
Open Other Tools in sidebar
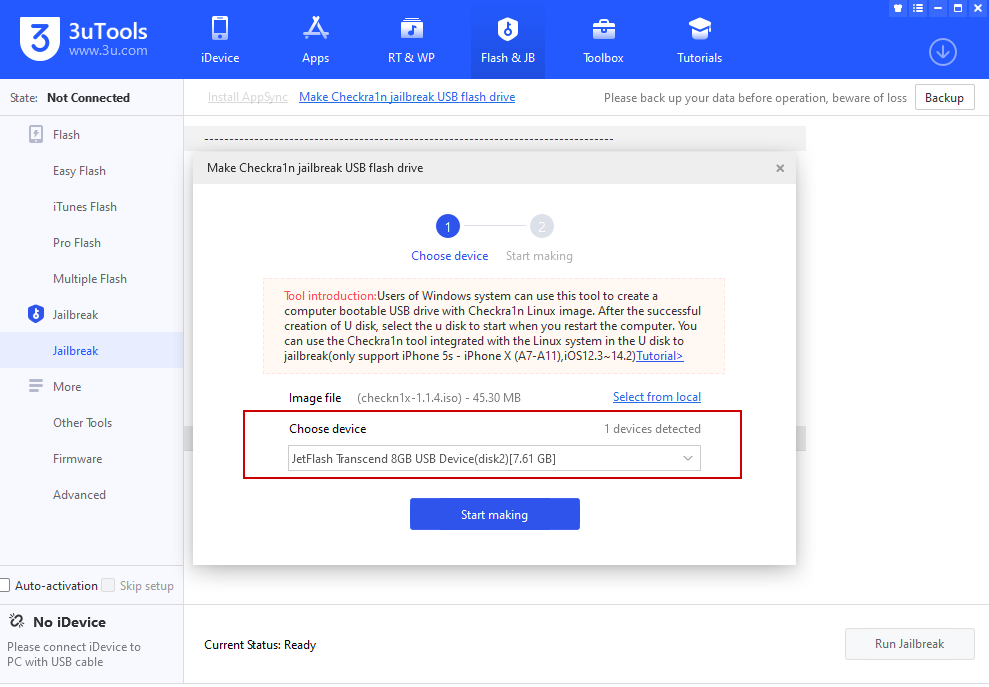[x=83, y=423]
